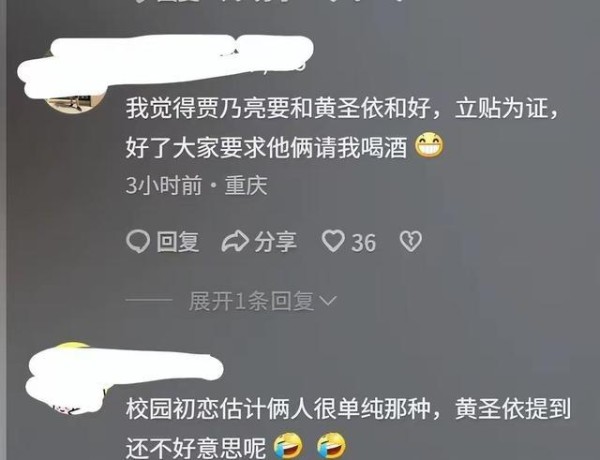Click the like count 36
This screenshot has height=460, width=600.
pos(364,243)
